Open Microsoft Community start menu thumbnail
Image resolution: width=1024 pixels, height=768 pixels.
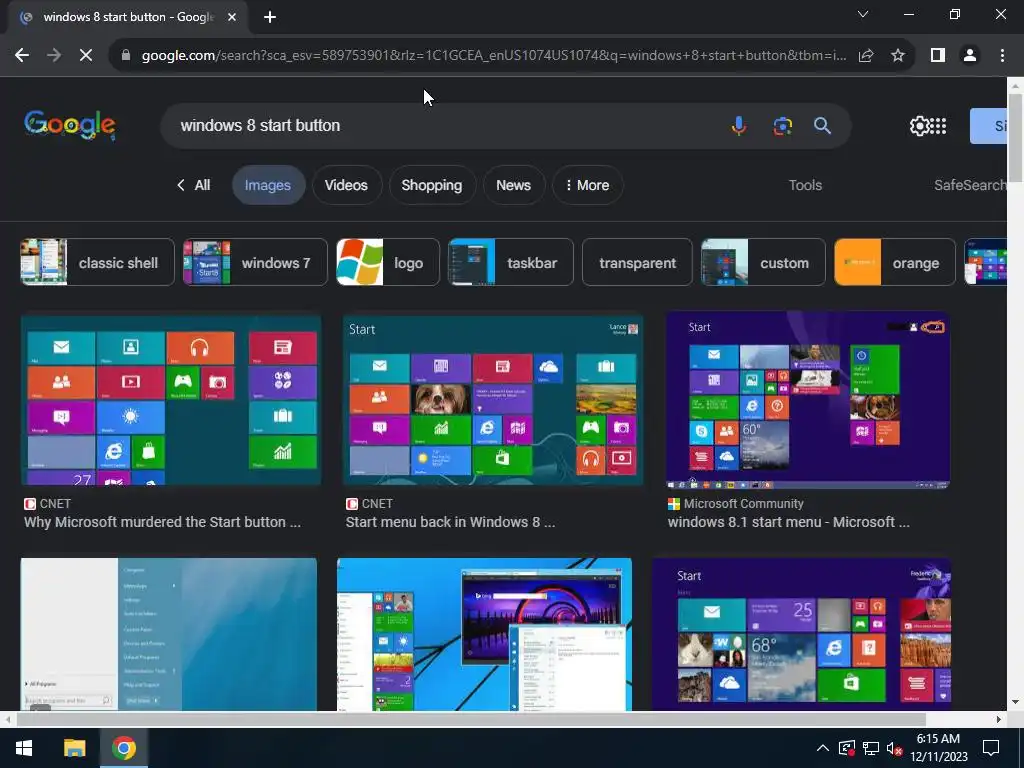808,400
